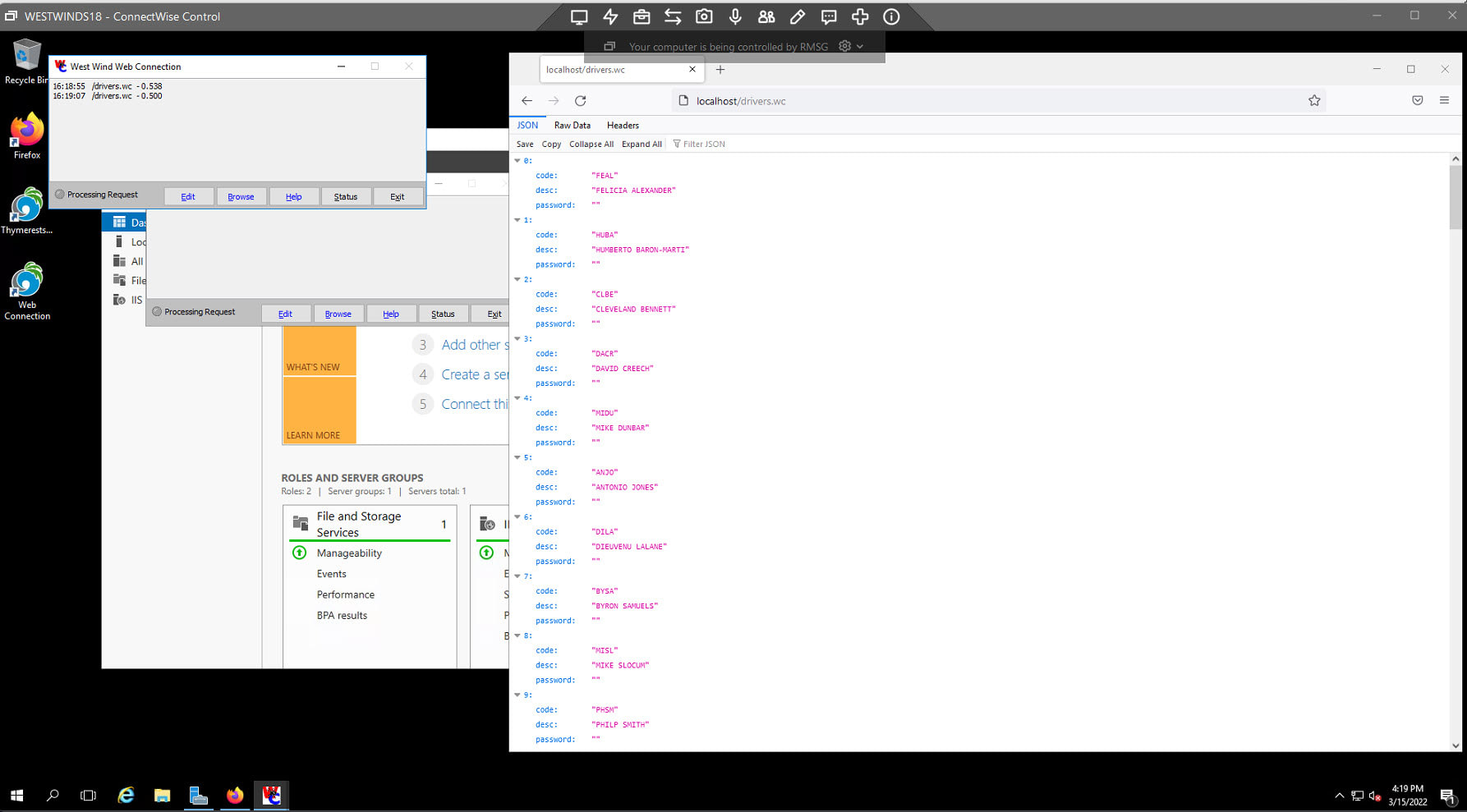Screen dimensions: 1467x812
Task: Open File and Storage Services tile
Action: (370, 525)
